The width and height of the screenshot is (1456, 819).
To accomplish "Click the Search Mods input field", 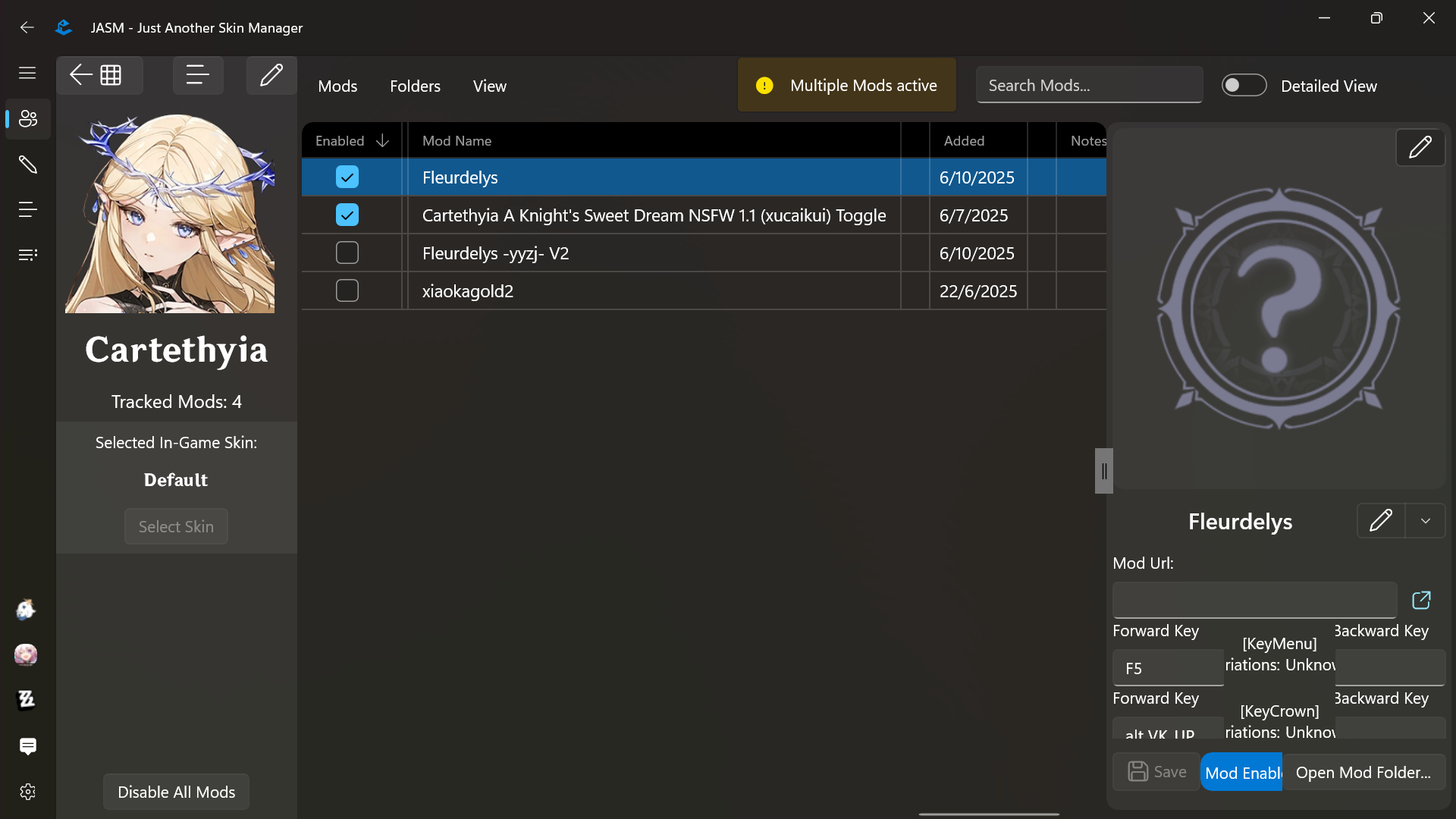I will pos(1090,85).
